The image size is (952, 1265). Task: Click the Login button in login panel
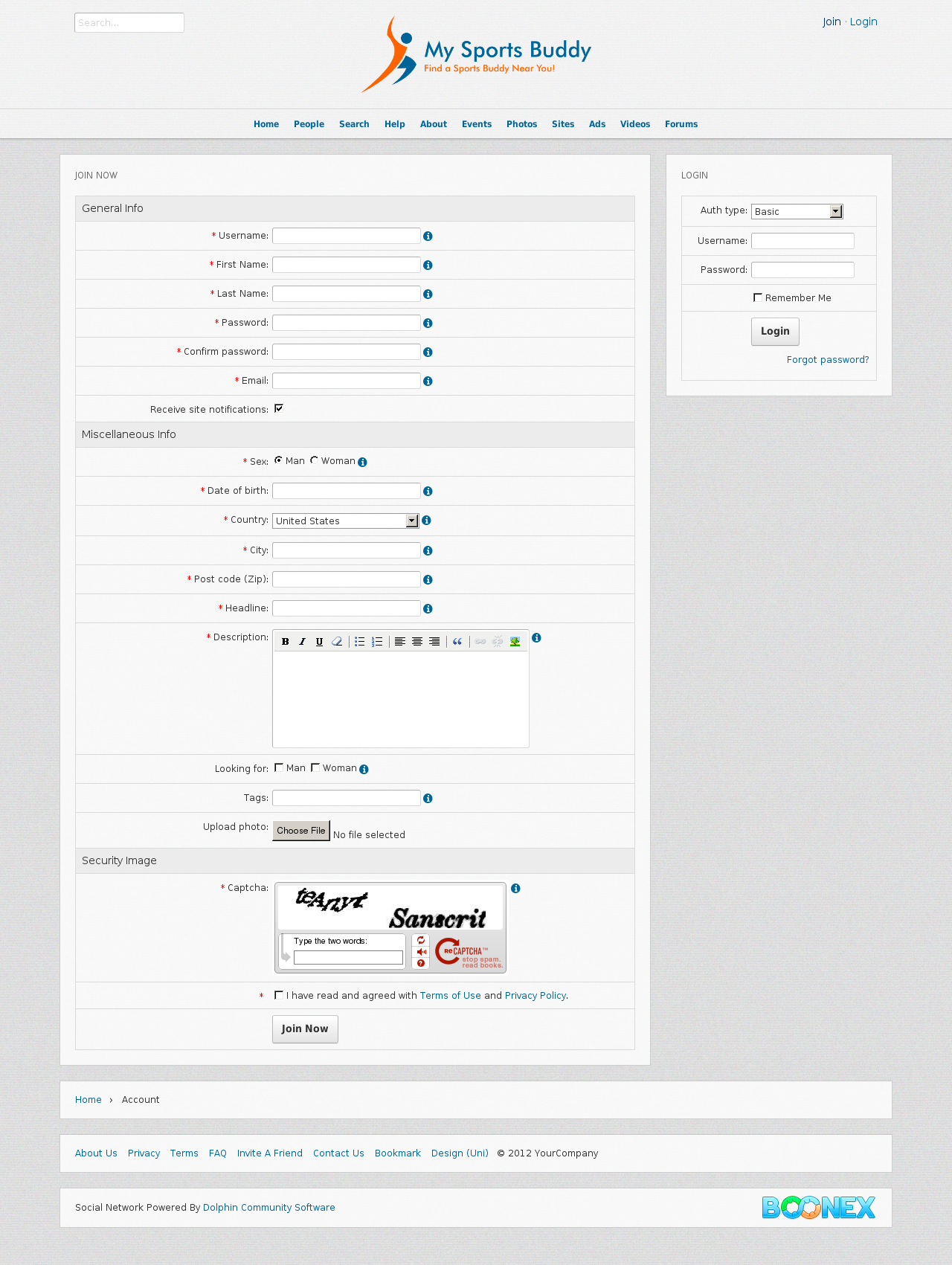[775, 332]
